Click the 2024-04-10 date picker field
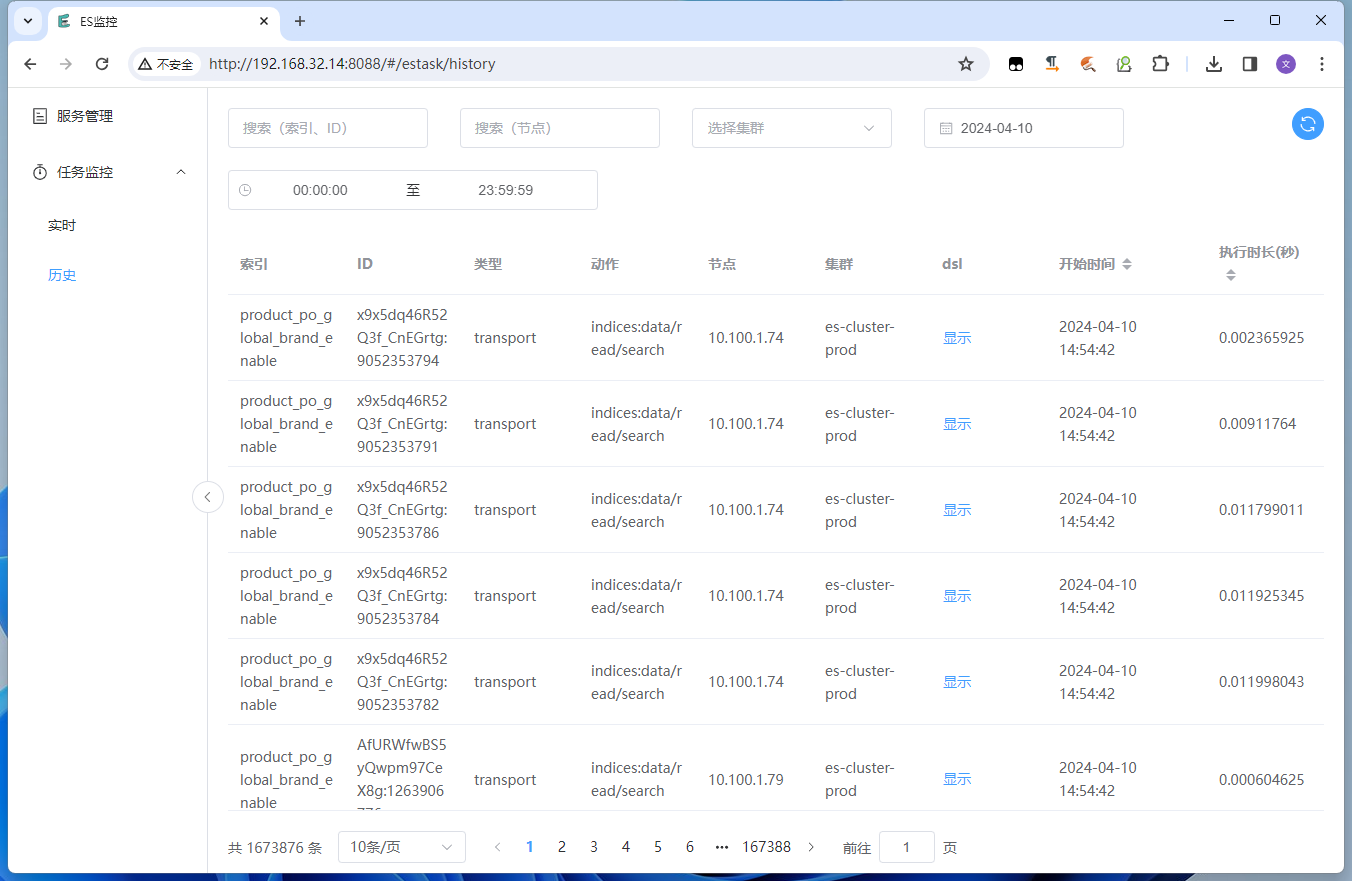 pos(1024,128)
